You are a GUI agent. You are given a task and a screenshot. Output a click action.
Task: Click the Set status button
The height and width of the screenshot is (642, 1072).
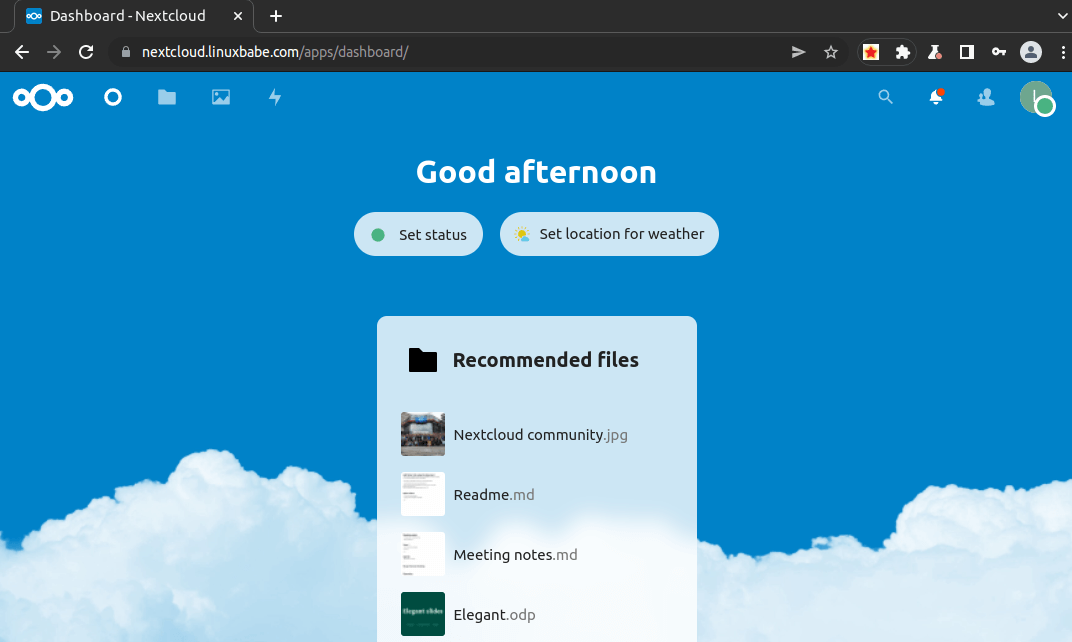tap(418, 235)
